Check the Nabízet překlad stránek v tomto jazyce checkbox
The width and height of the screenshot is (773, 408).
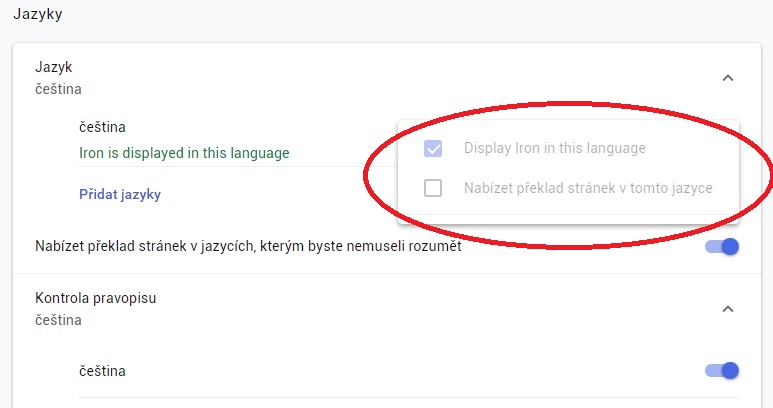433,187
